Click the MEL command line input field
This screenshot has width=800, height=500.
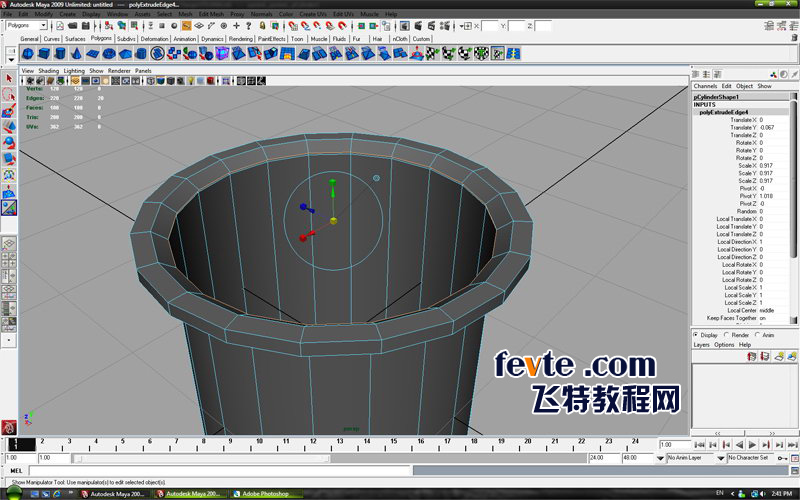coord(220,470)
